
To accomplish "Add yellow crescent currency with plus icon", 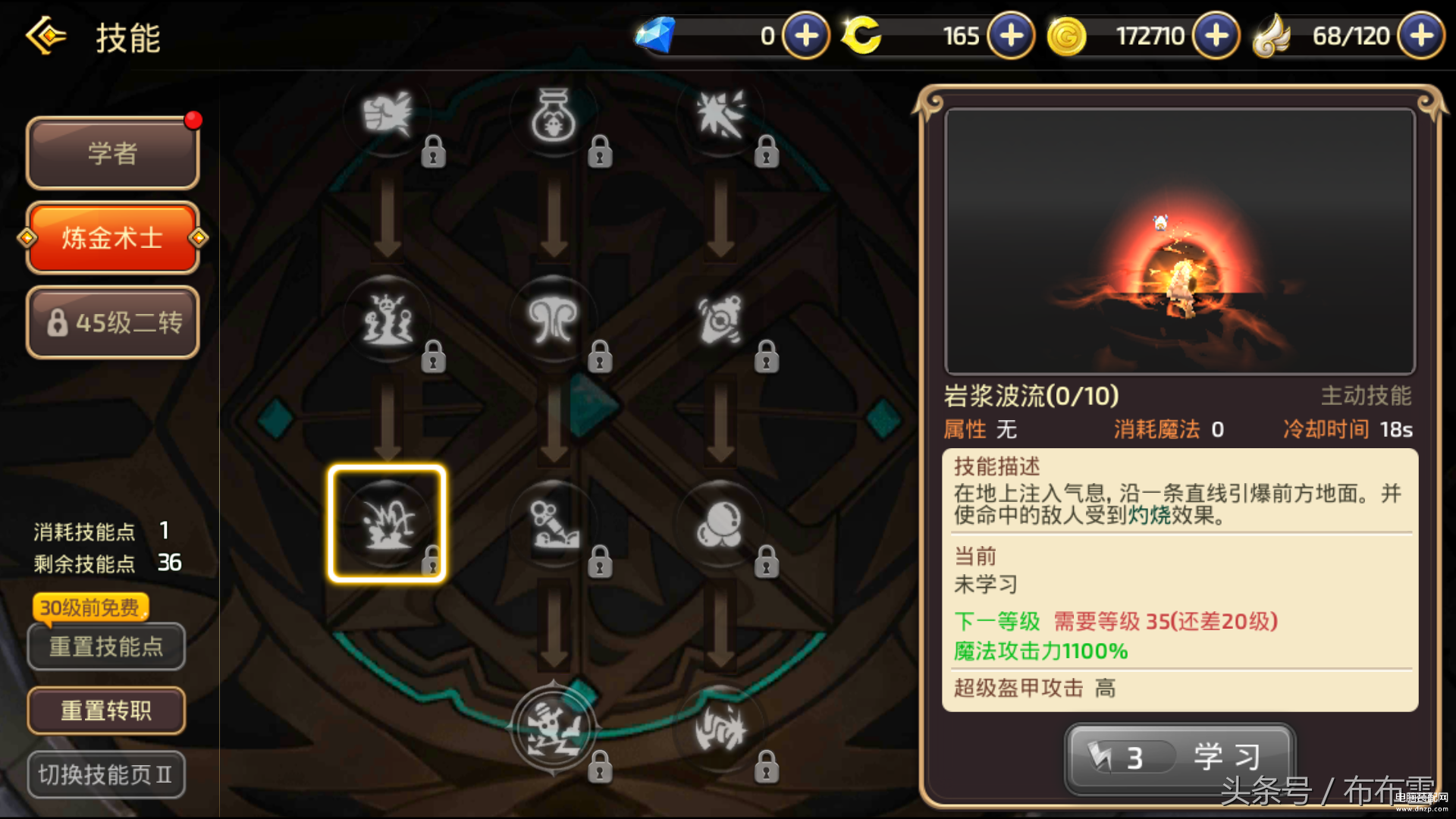I will (x=1011, y=36).
